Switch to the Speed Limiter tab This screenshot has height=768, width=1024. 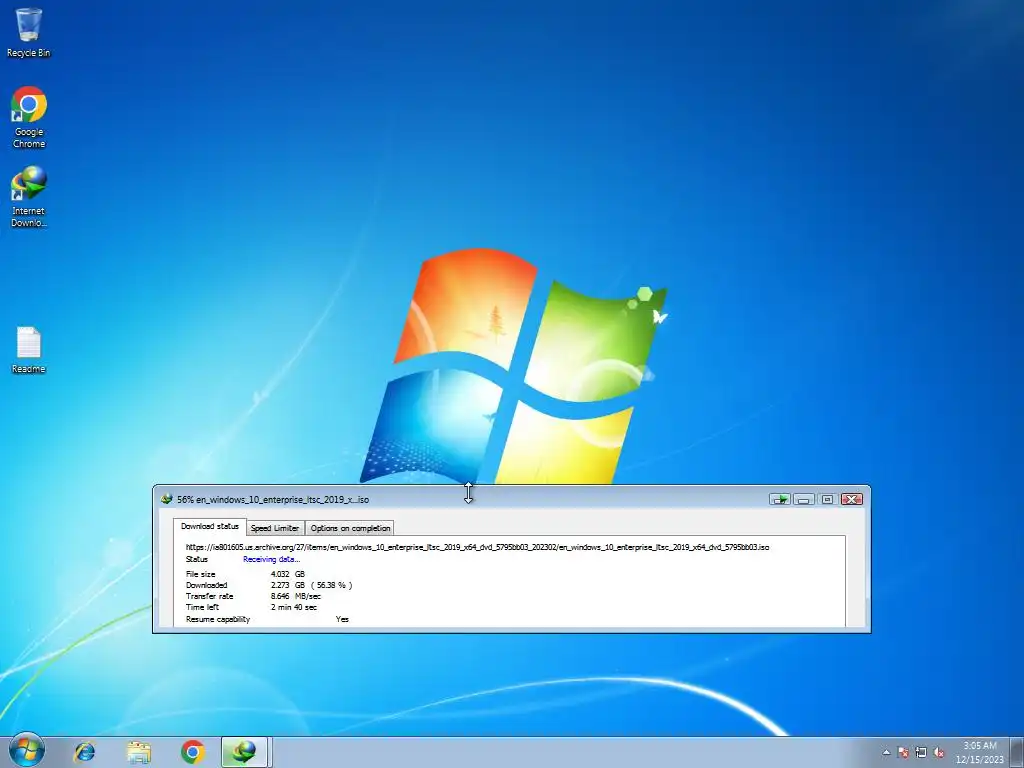tap(275, 528)
